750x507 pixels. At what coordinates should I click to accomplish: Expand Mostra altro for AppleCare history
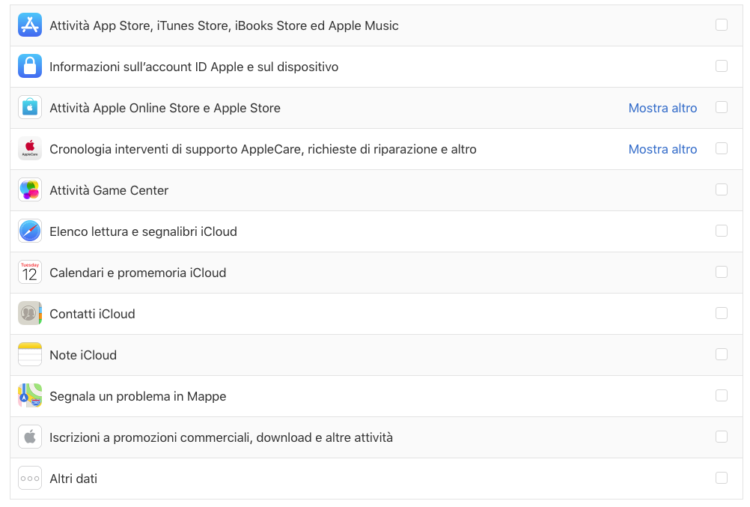pyautogui.click(x=662, y=149)
